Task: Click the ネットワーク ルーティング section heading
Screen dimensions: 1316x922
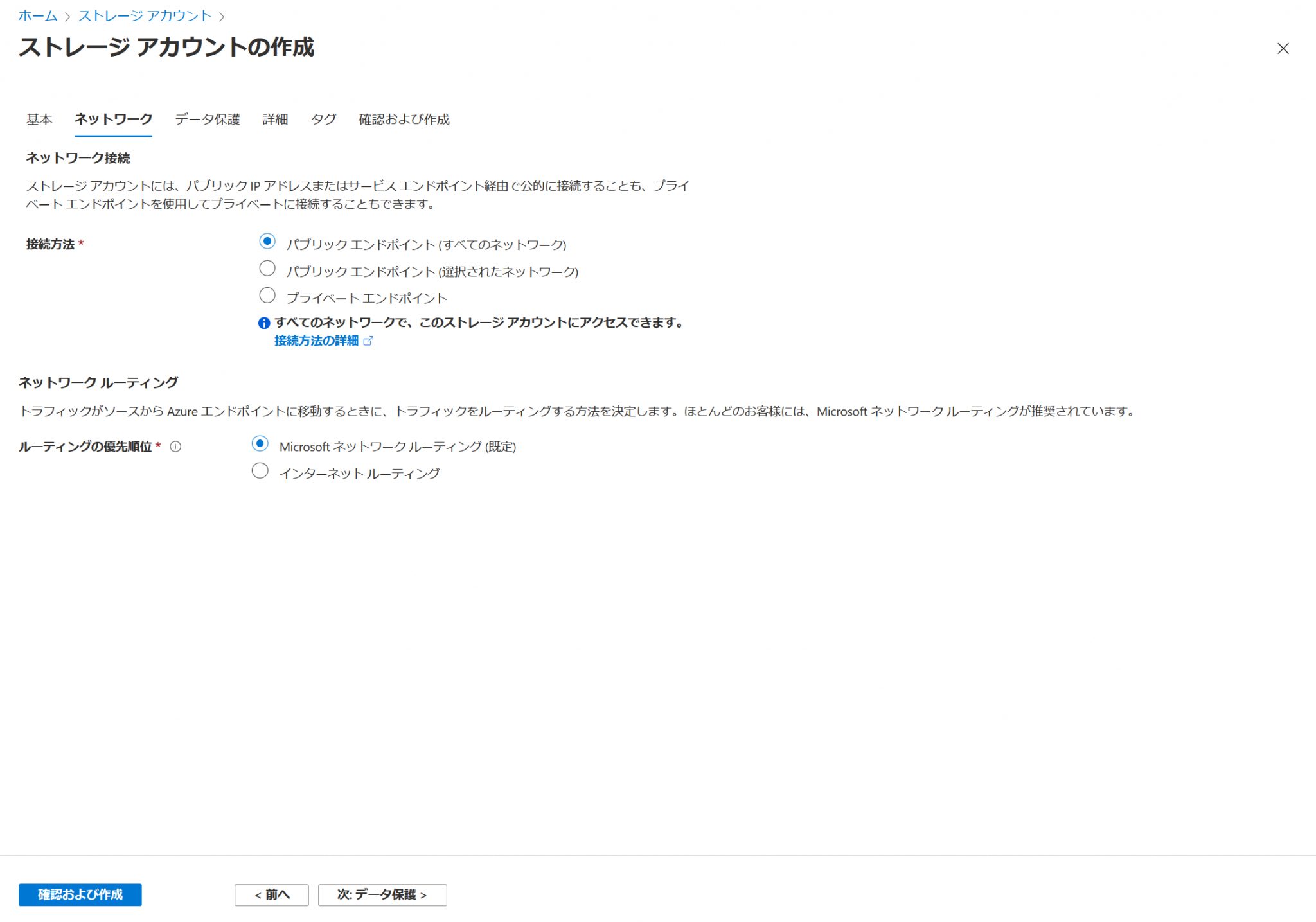Action: pos(98,382)
